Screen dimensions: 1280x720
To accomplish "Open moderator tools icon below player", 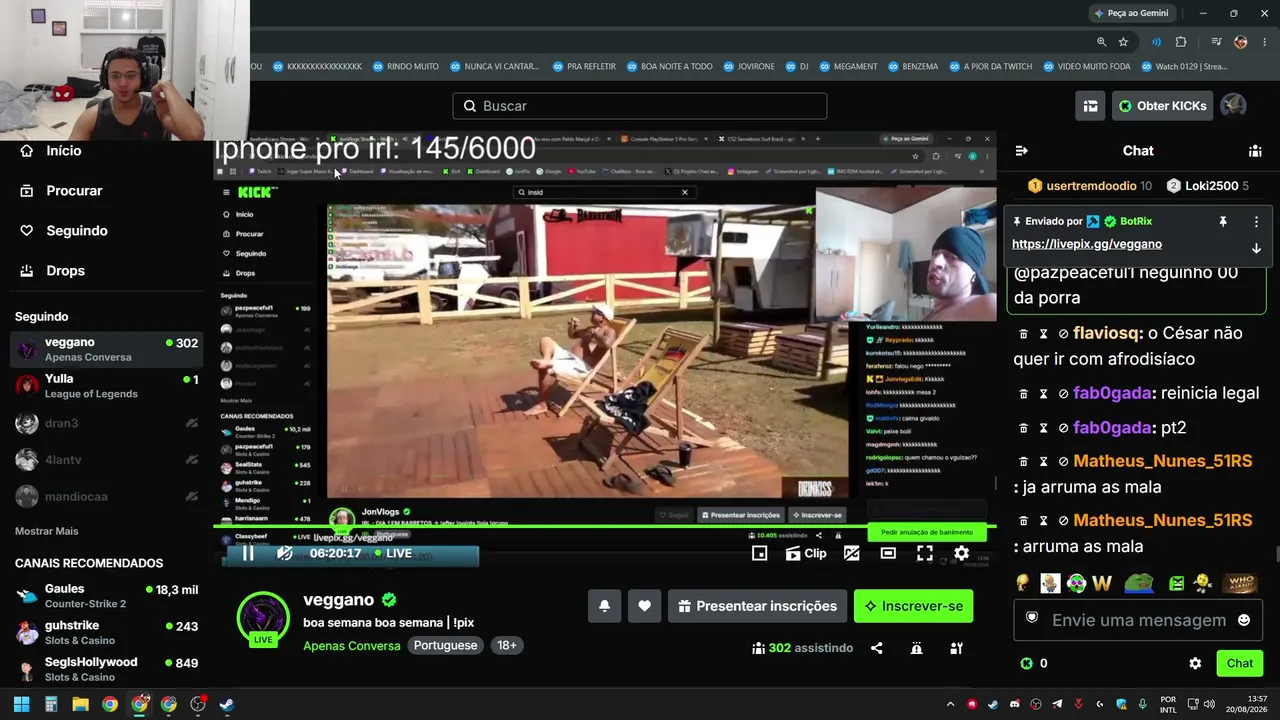I will [956, 648].
